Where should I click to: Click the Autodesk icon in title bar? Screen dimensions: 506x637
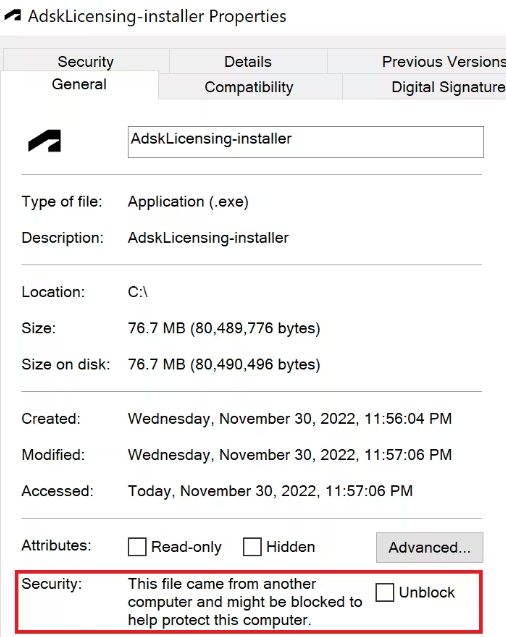click(13, 16)
